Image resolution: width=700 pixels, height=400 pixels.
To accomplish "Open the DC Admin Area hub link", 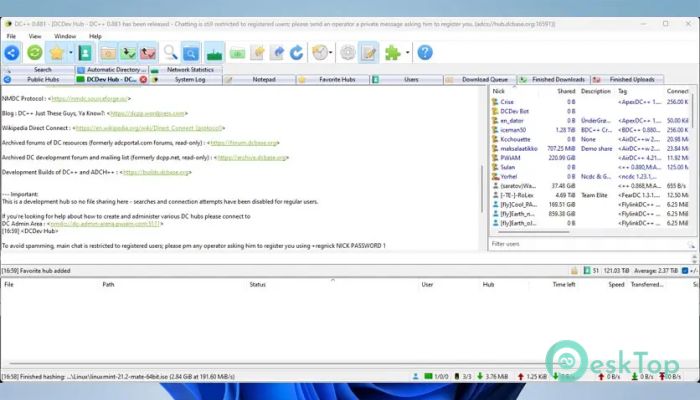I will point(105,224).
